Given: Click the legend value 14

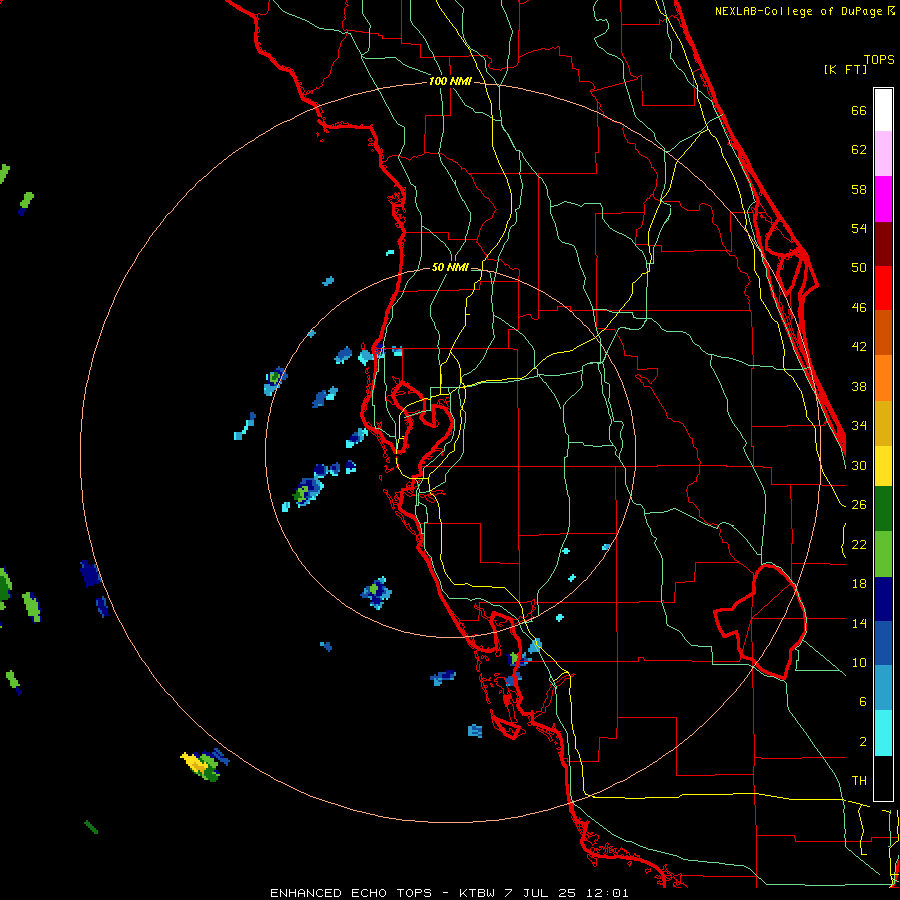Looking at the screenshot, I should (859, 623).
